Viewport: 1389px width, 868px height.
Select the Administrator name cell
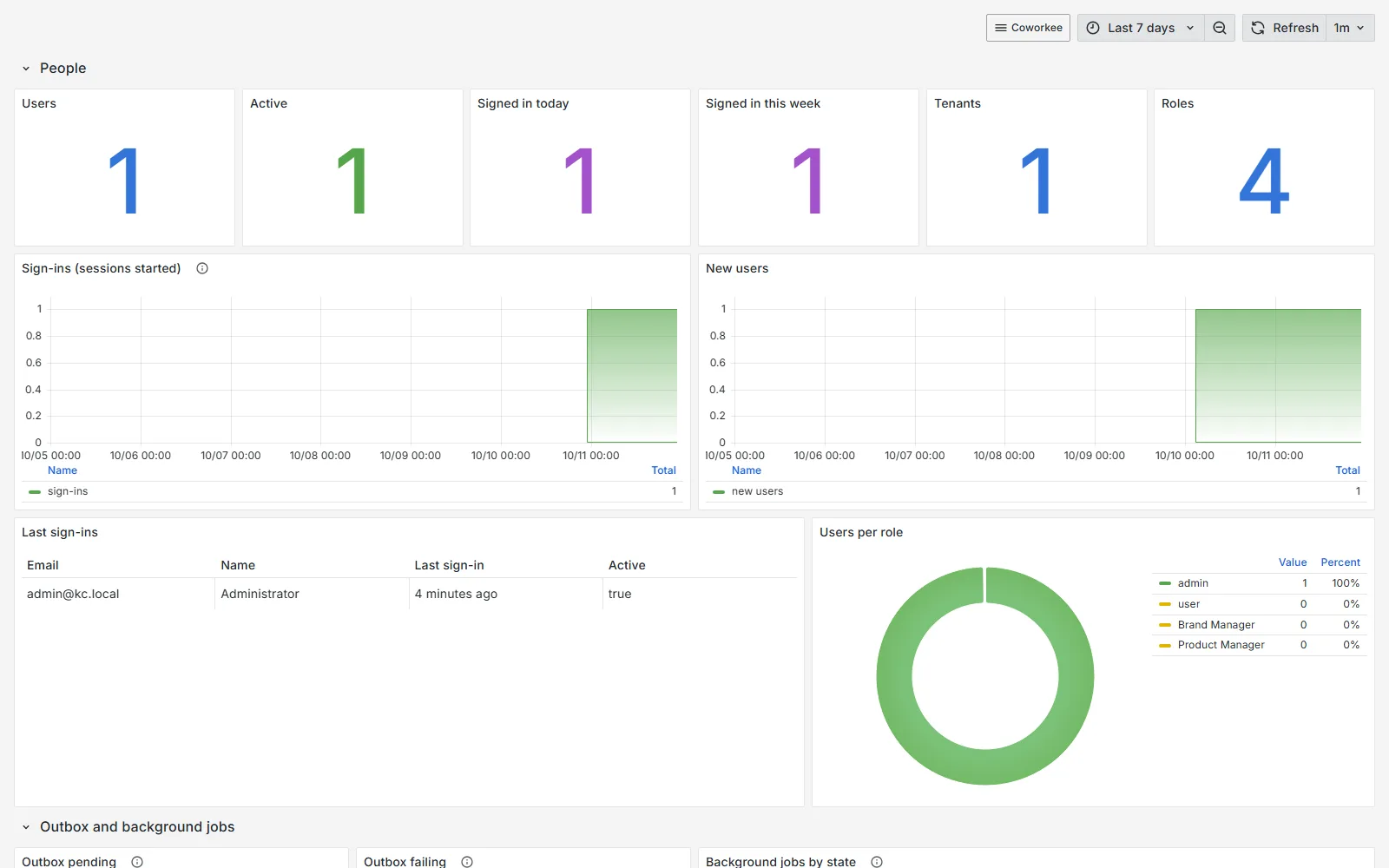(x=312, y=594)
